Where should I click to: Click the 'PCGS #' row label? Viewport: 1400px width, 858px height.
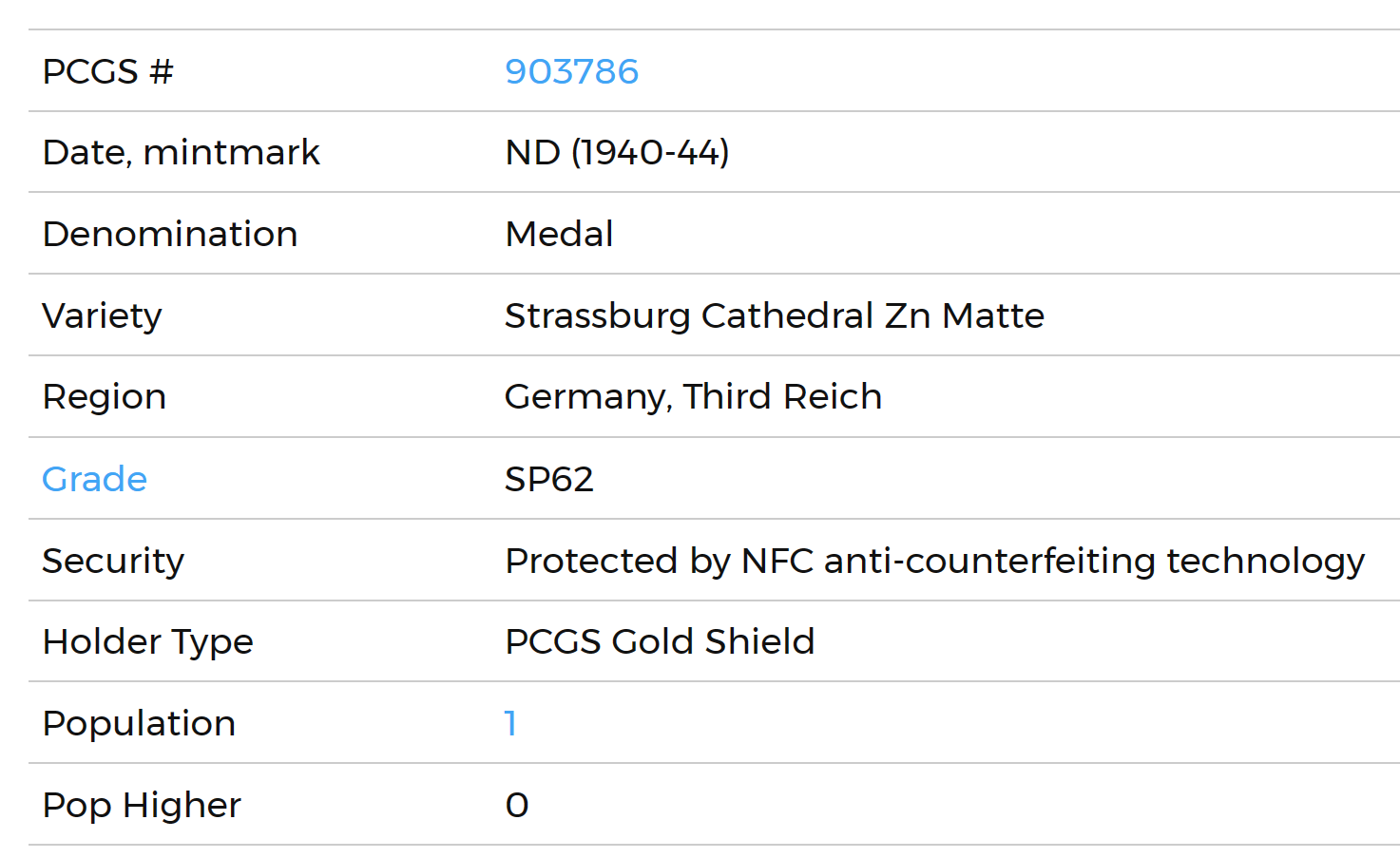[107, 71]
